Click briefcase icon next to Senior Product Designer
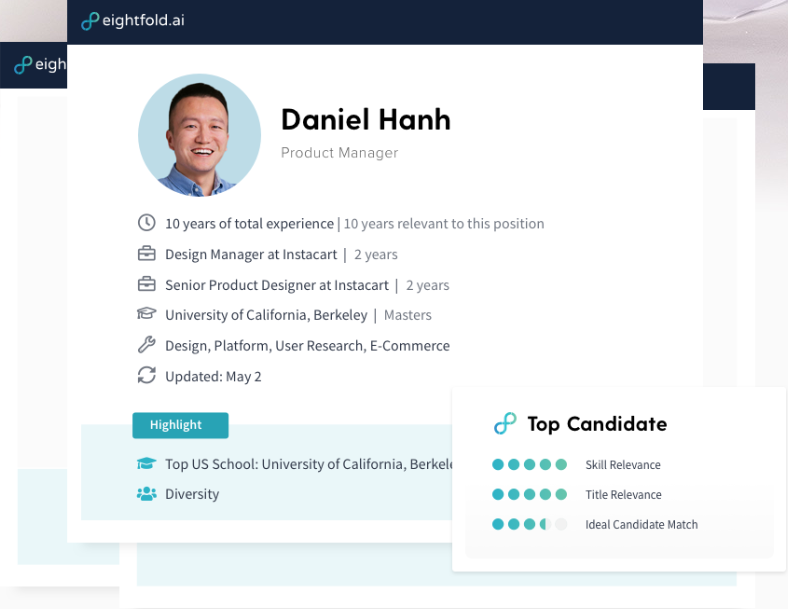Image resolution: width=788 pixels, height=609 pixels. 147,284
